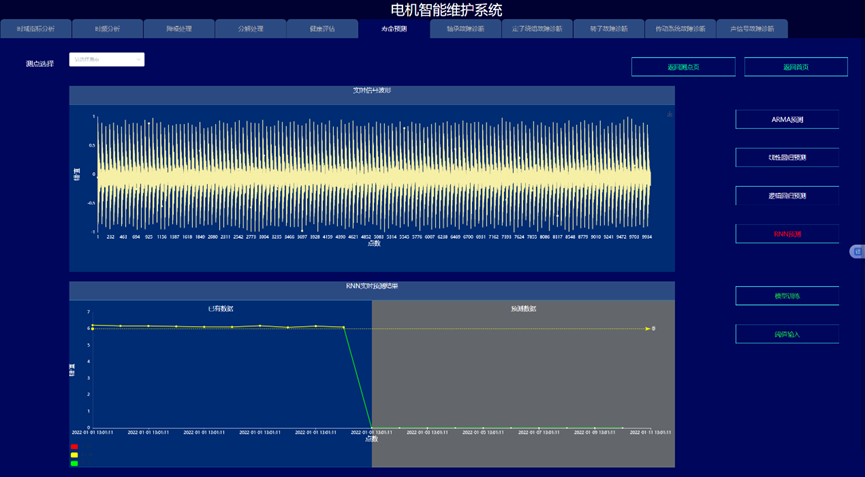Select the last tab, acoustic signal fault diagnosis
The image size is (865, 477).
point(752,29)
